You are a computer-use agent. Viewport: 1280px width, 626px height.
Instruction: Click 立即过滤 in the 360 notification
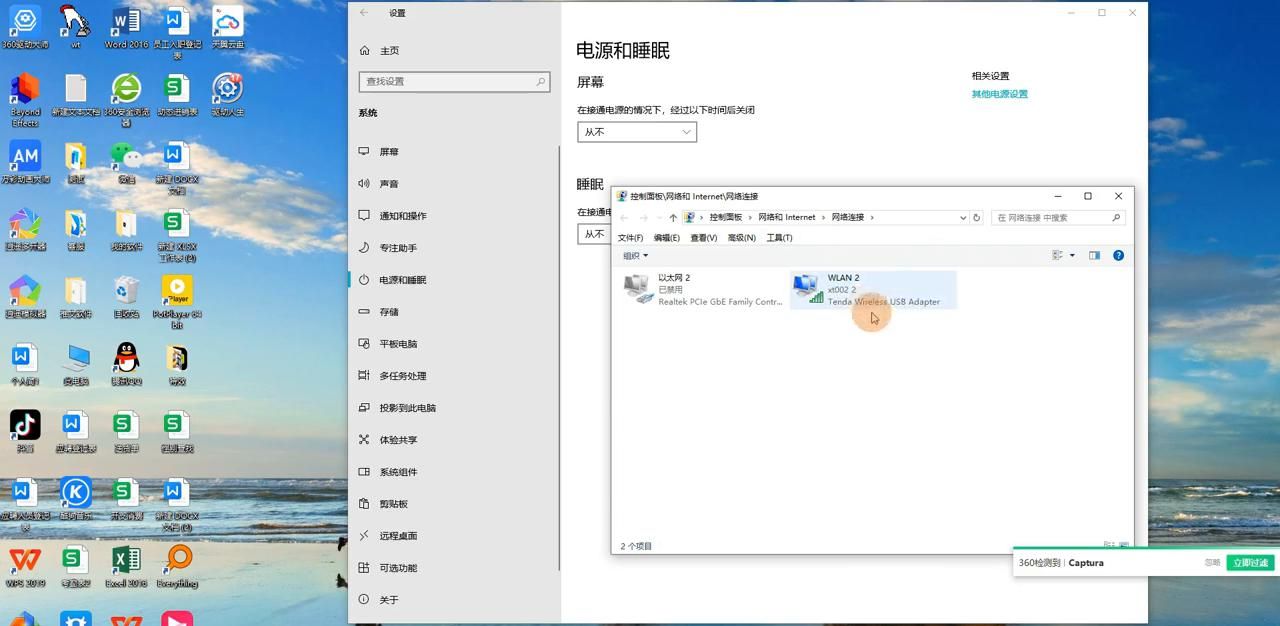point(1250,562)
